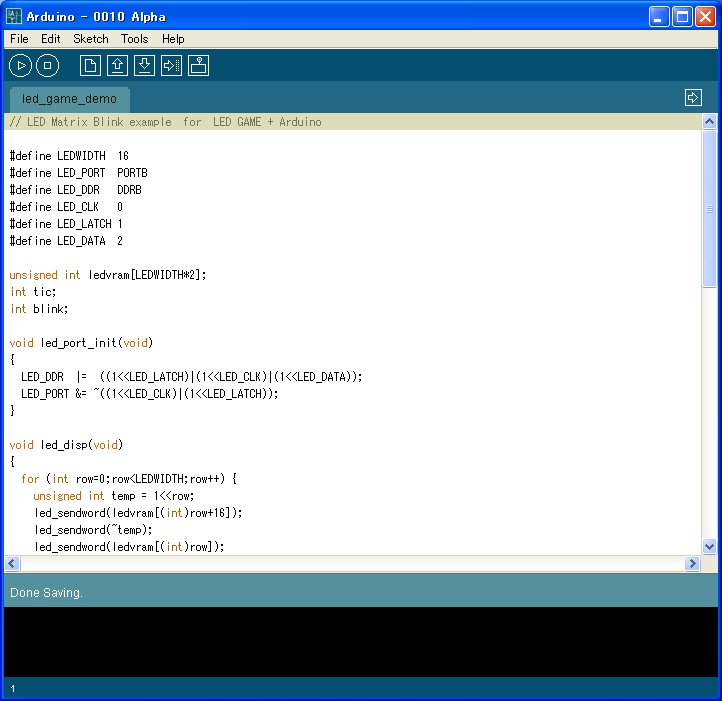
Task: Save the sketch with the Save icon
Action: pos(144,65)
